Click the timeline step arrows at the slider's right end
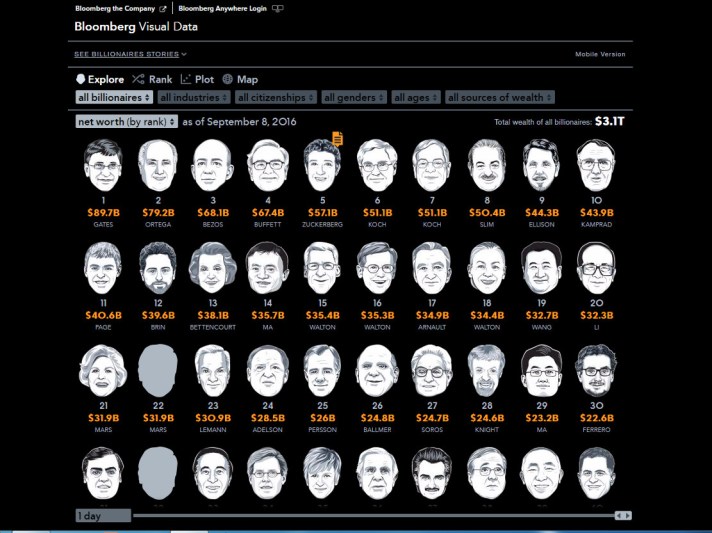Image resolution: width=712 pixels, height=533 pixels. point(623,515)
